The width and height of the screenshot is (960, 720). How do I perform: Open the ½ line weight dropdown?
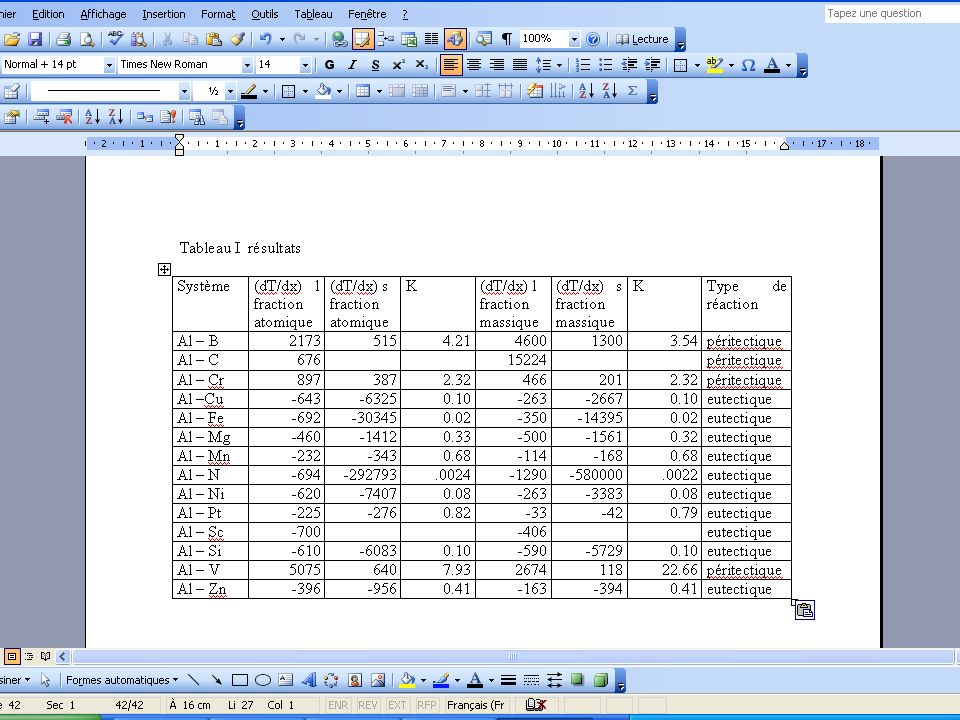click(230, 91)
